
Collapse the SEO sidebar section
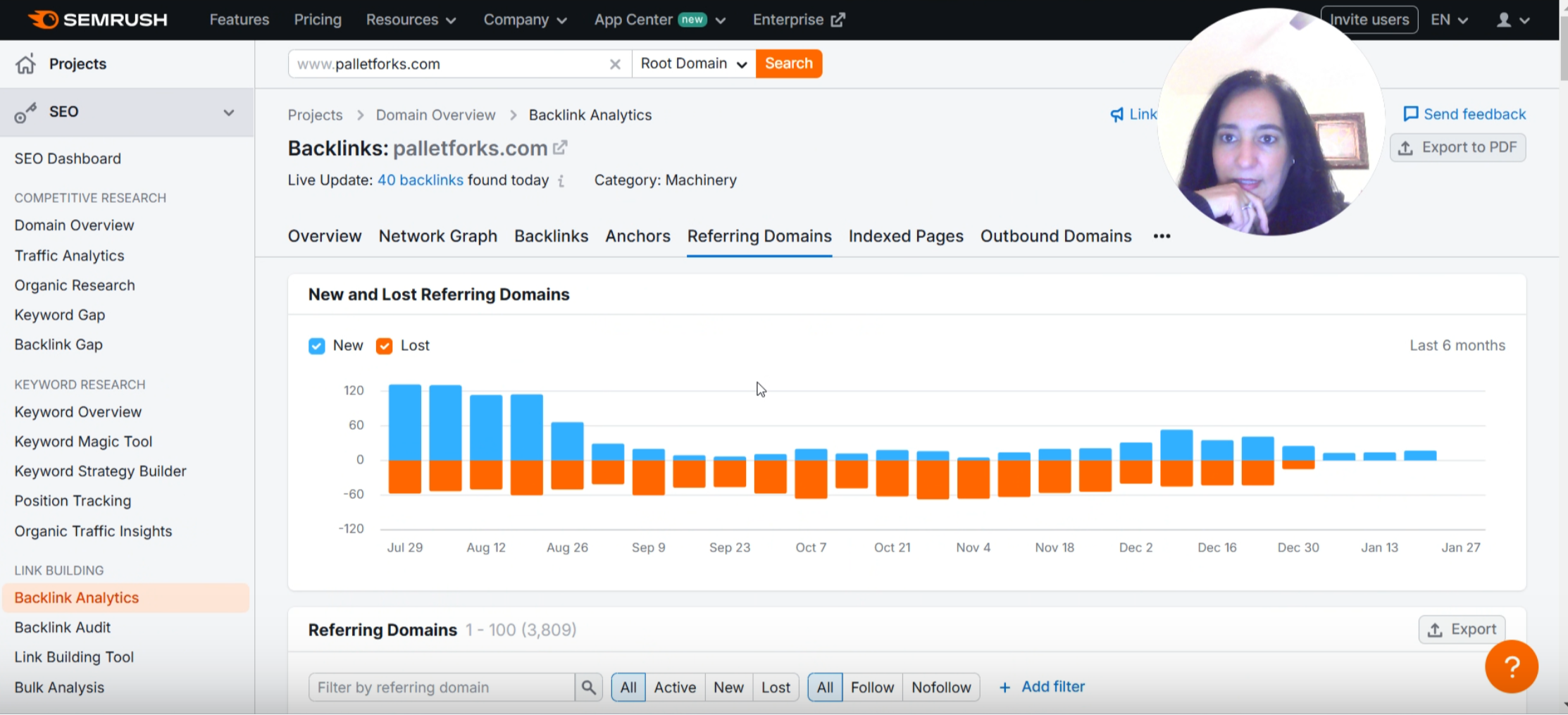(x=229, y=112)
